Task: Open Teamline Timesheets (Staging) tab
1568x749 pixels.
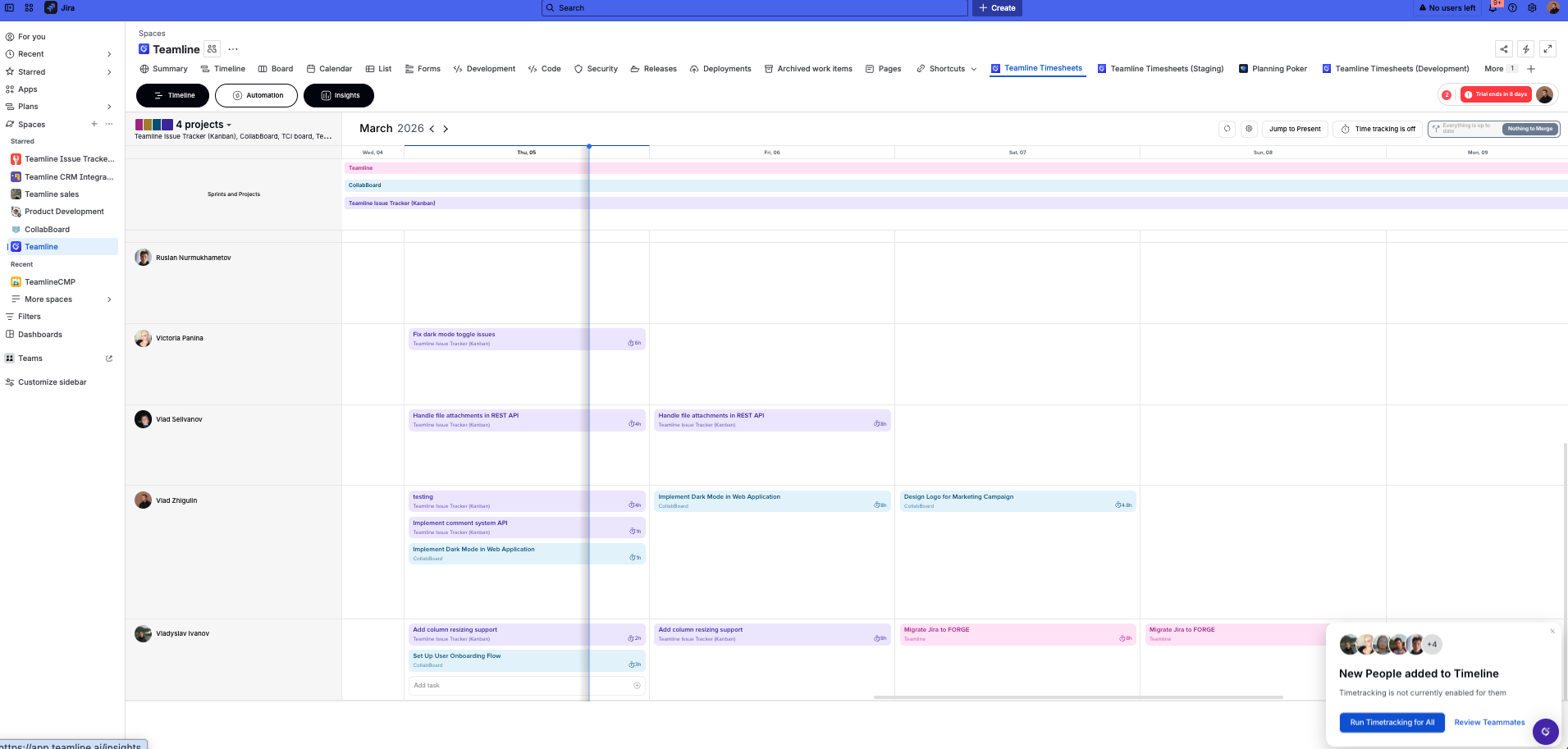Action: point(1160,69)
